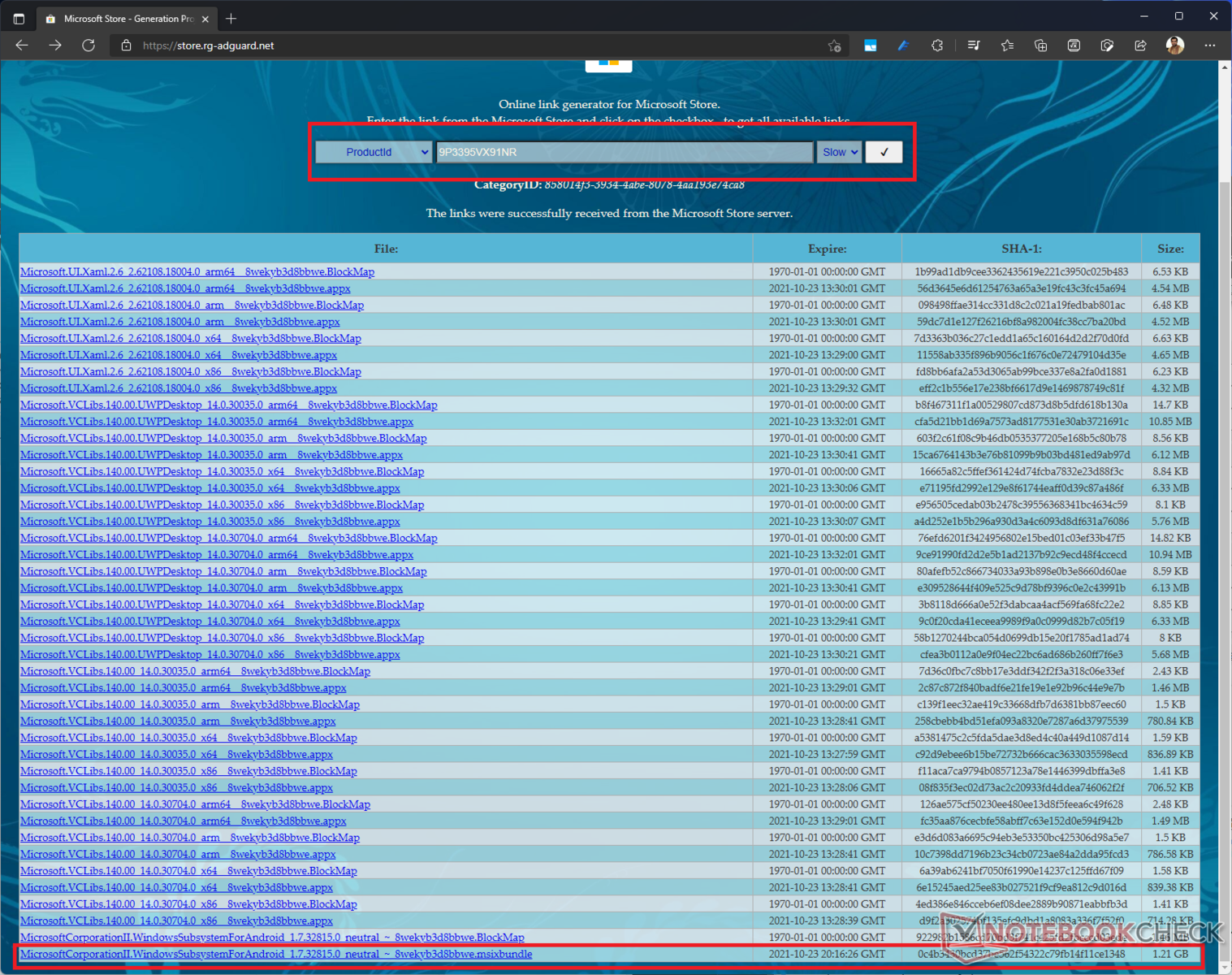The image size is (1232, 975).
Task: Click the Expire: column header
Action: (827, 249)
